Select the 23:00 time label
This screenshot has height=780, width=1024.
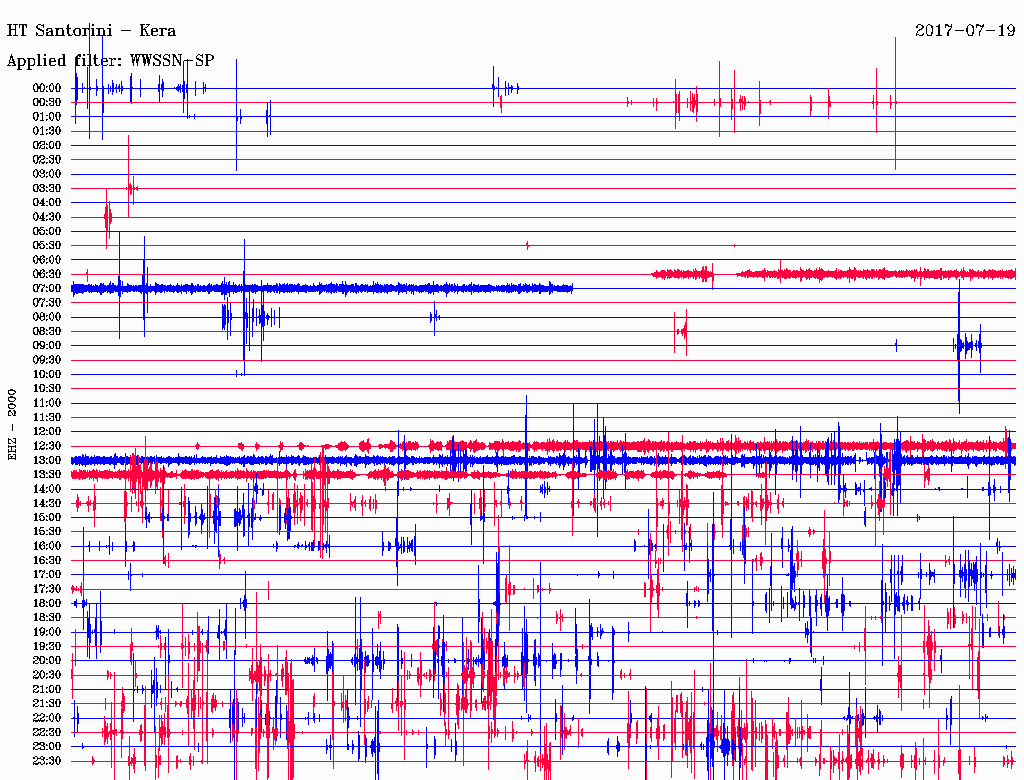click(47, 746)
